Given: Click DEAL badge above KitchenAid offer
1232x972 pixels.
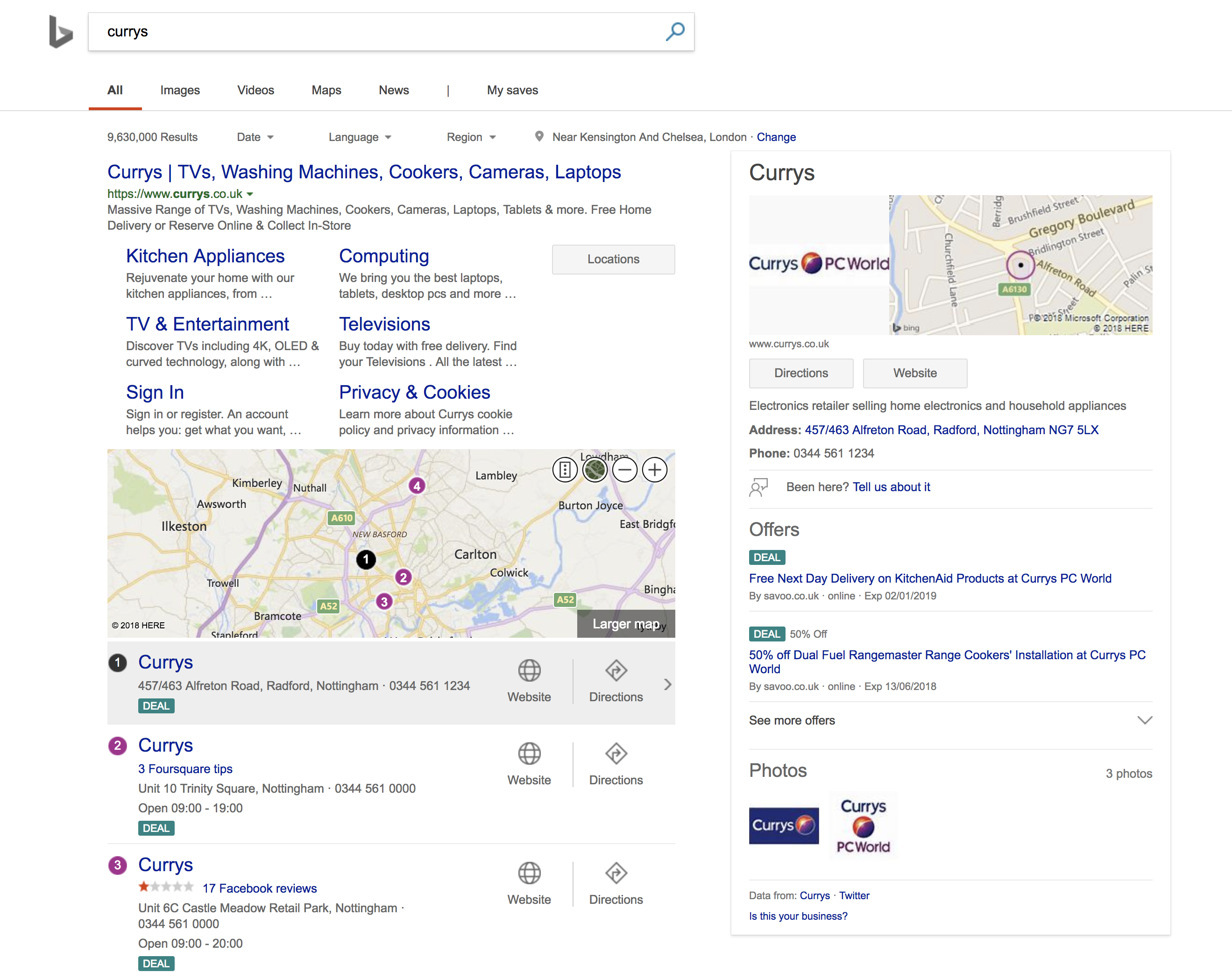Looking at the screenshot, I should [767, 557].
